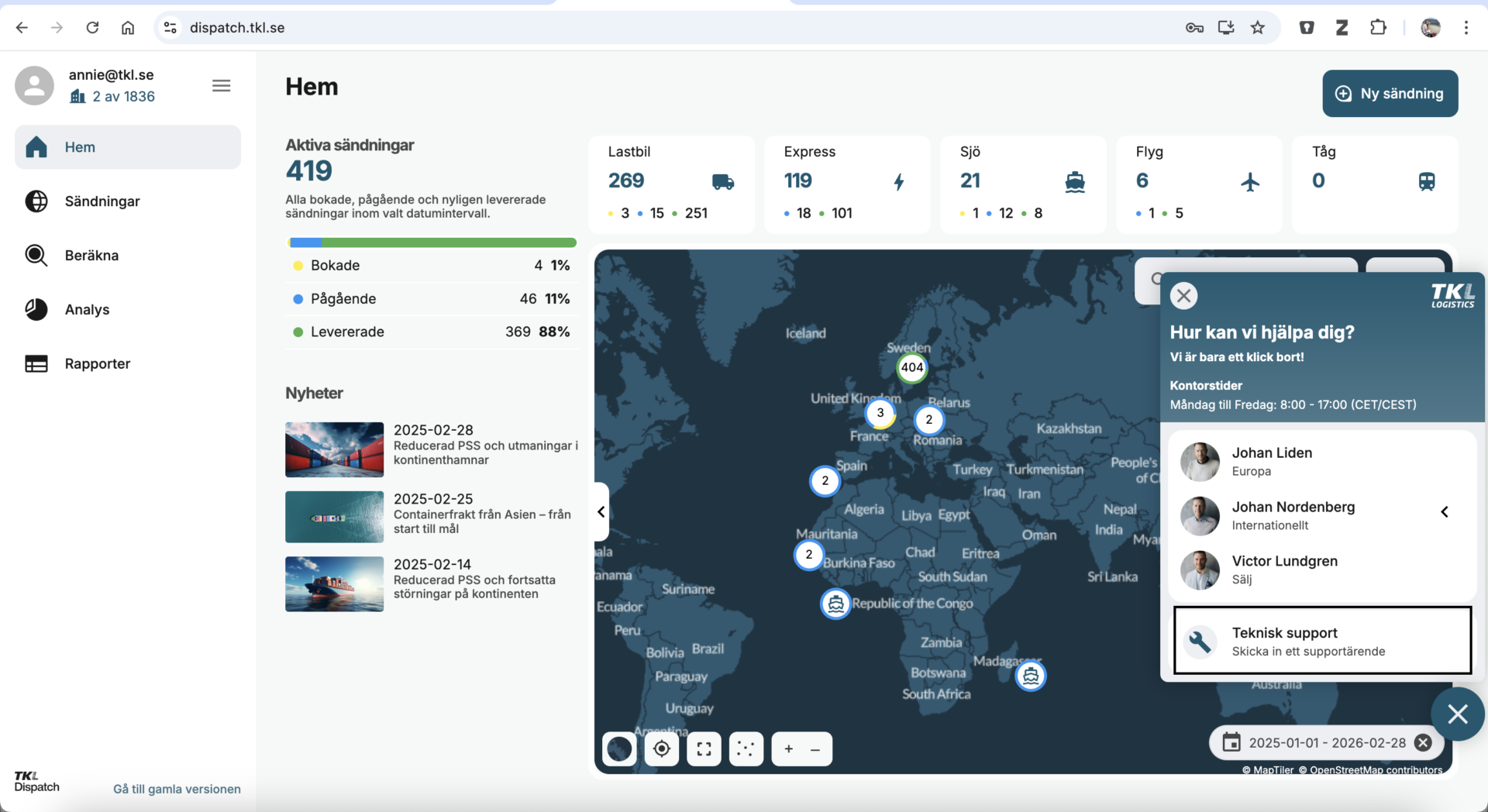Click the map recenter target icon
The width and height of the screenshot is (1488, 812).
pos(662,748)
